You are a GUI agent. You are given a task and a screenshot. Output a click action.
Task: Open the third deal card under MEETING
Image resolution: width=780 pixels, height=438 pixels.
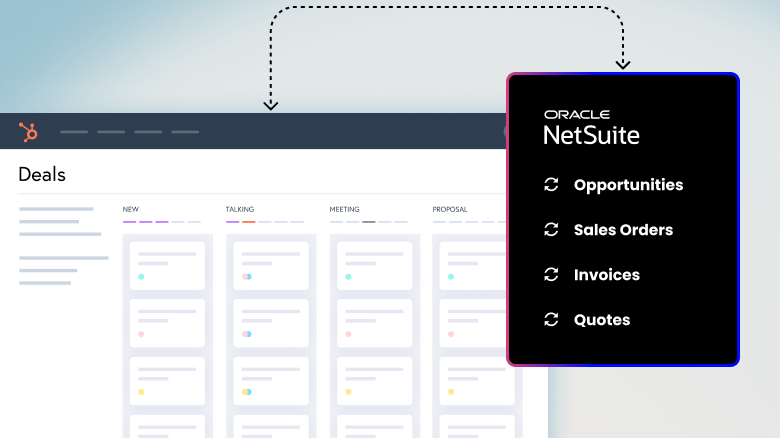(x=375, y=381)
